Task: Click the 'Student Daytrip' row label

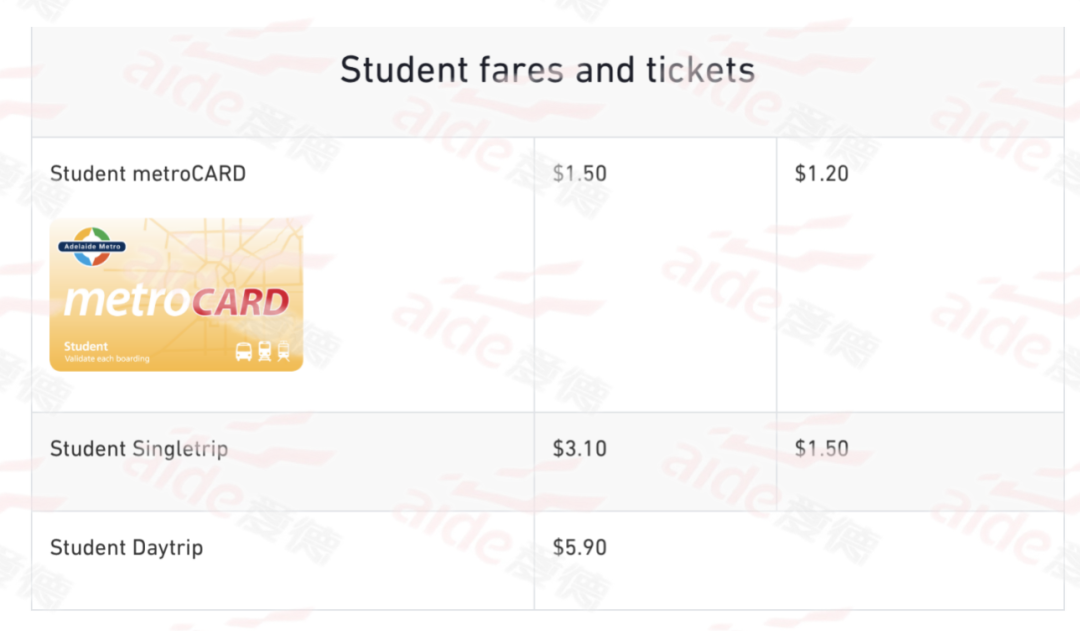Action: (127, 548)
